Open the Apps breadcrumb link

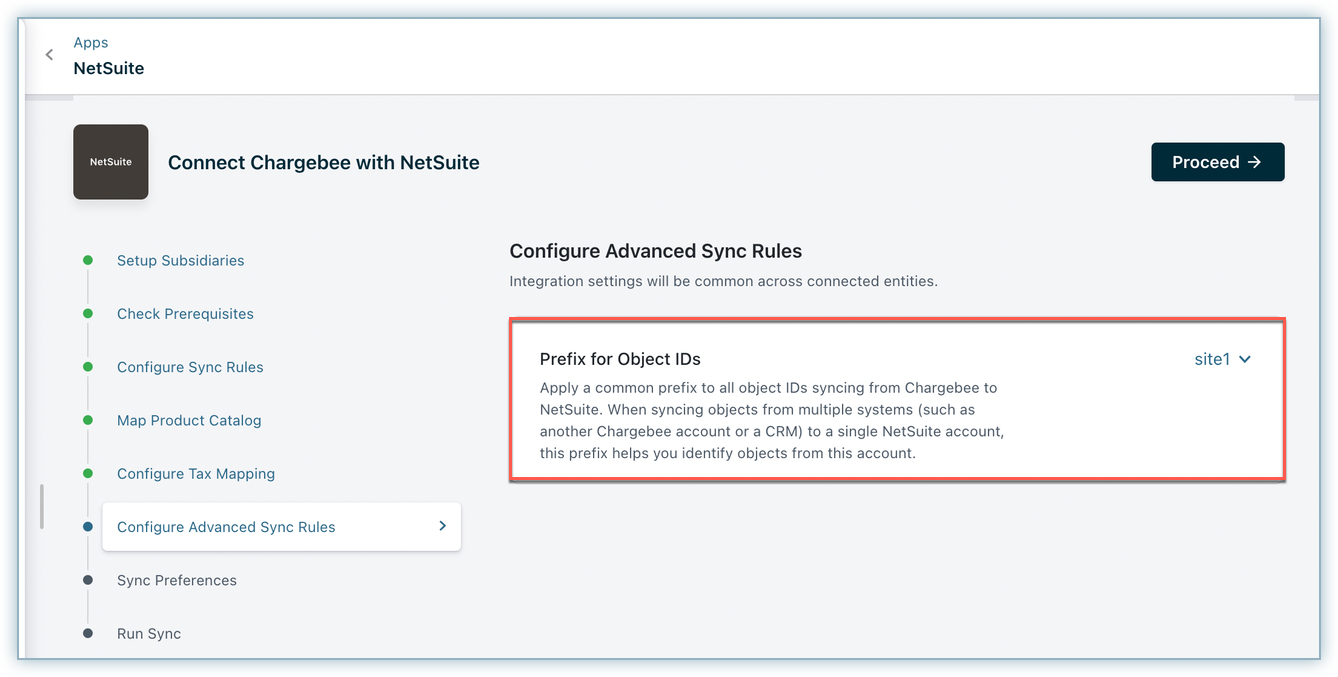click(x=91, y=42)
